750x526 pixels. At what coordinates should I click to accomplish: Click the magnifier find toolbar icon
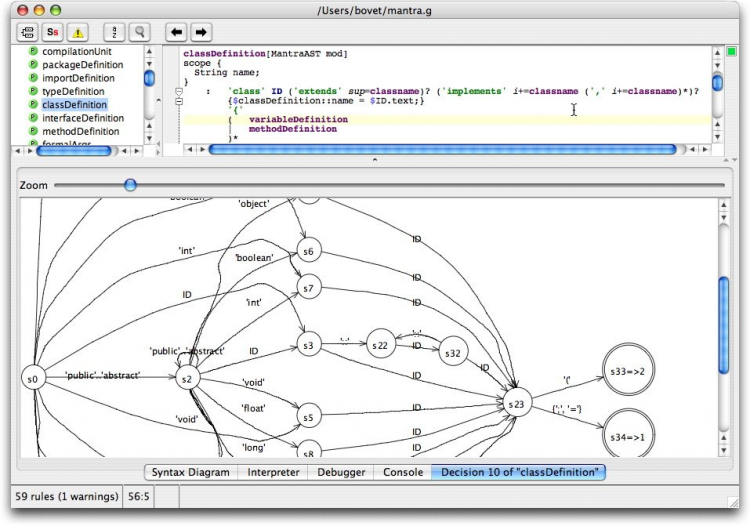click(x=139, y=32)
